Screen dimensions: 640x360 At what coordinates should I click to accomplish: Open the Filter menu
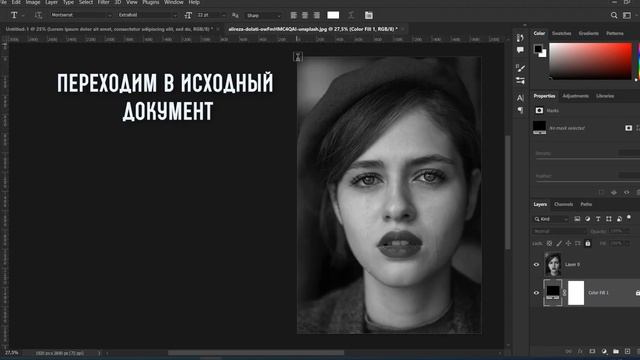tap(103, 2)
